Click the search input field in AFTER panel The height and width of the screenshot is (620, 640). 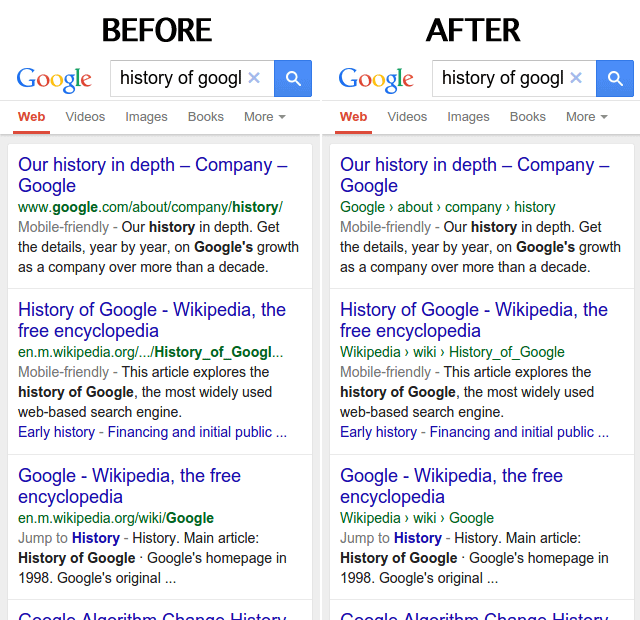(502, 78)
